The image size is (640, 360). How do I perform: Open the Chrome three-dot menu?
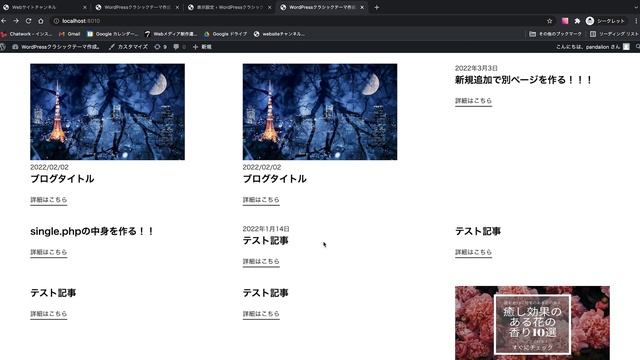636,21
